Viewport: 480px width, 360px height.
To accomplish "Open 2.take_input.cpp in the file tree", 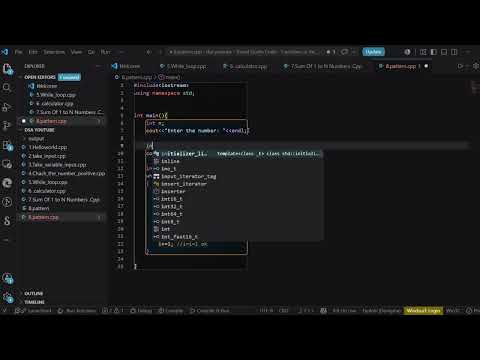I will tap(47, 156).
